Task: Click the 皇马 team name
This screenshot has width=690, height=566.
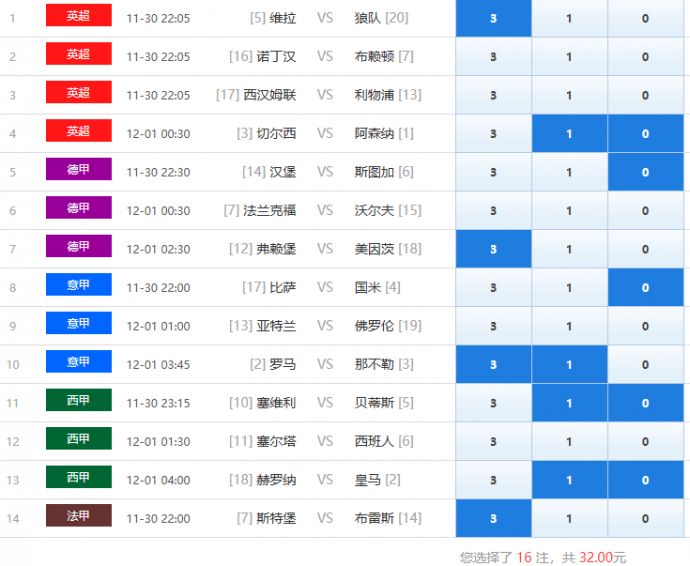Action: [367, 480]
